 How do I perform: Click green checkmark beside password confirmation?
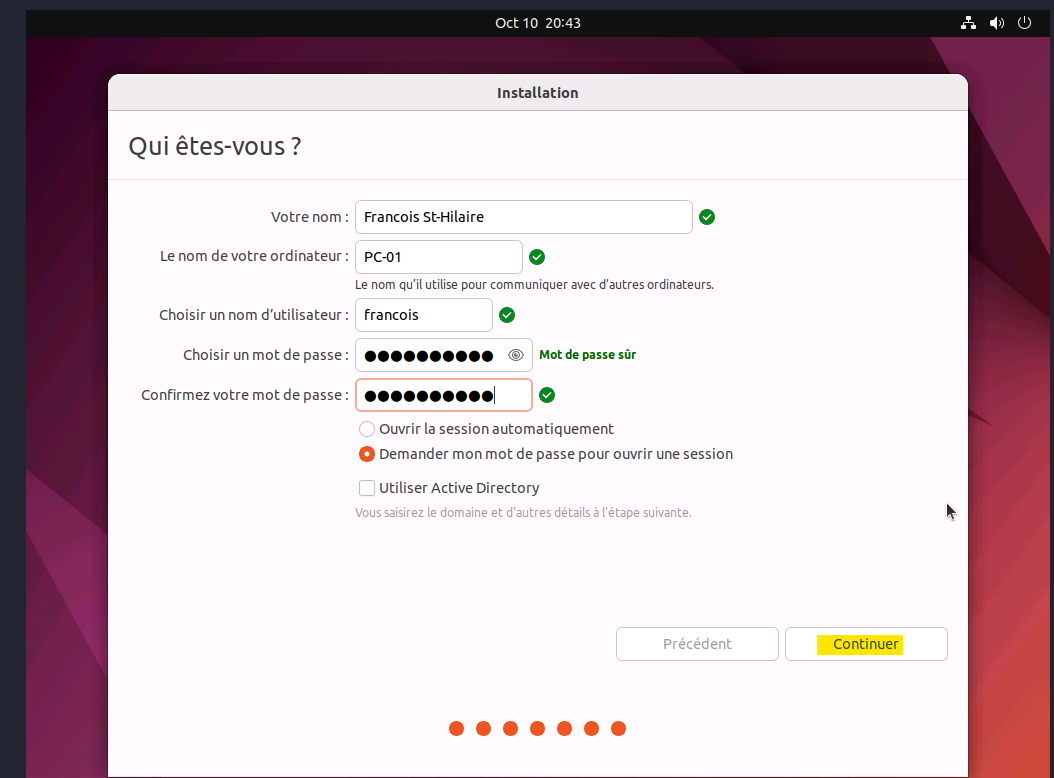547,395
